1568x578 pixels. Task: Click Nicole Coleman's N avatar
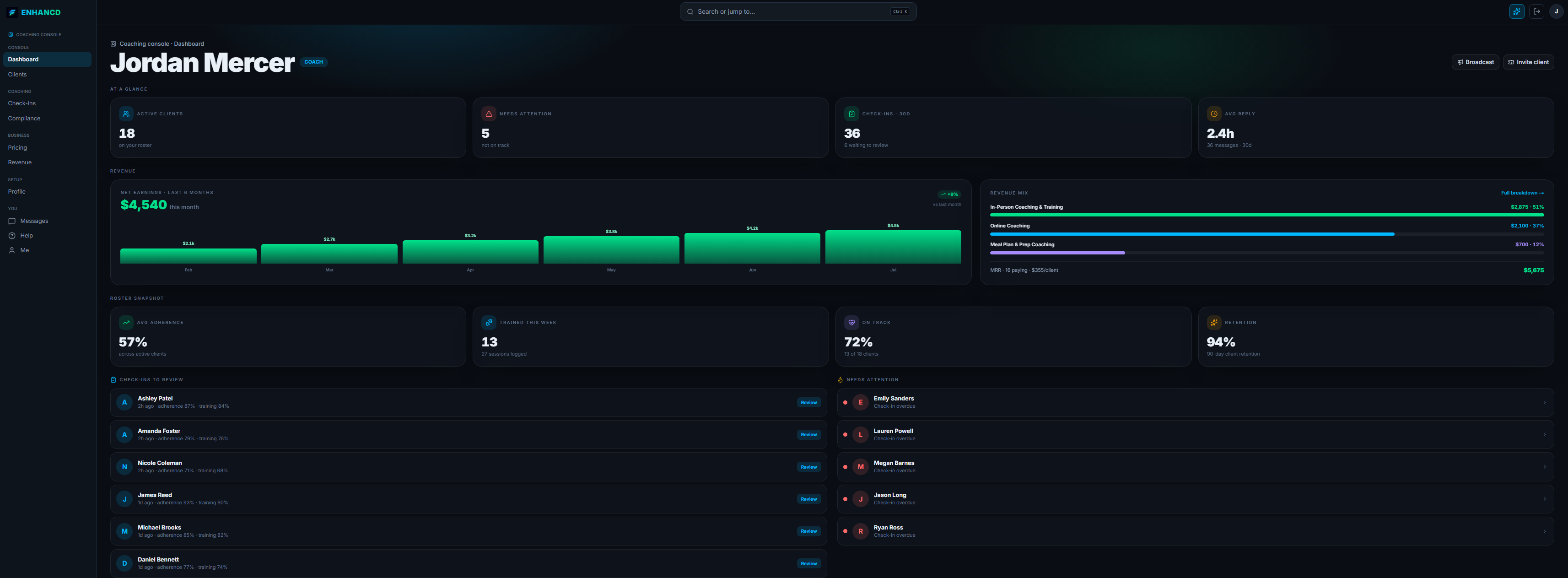[125, 467]
